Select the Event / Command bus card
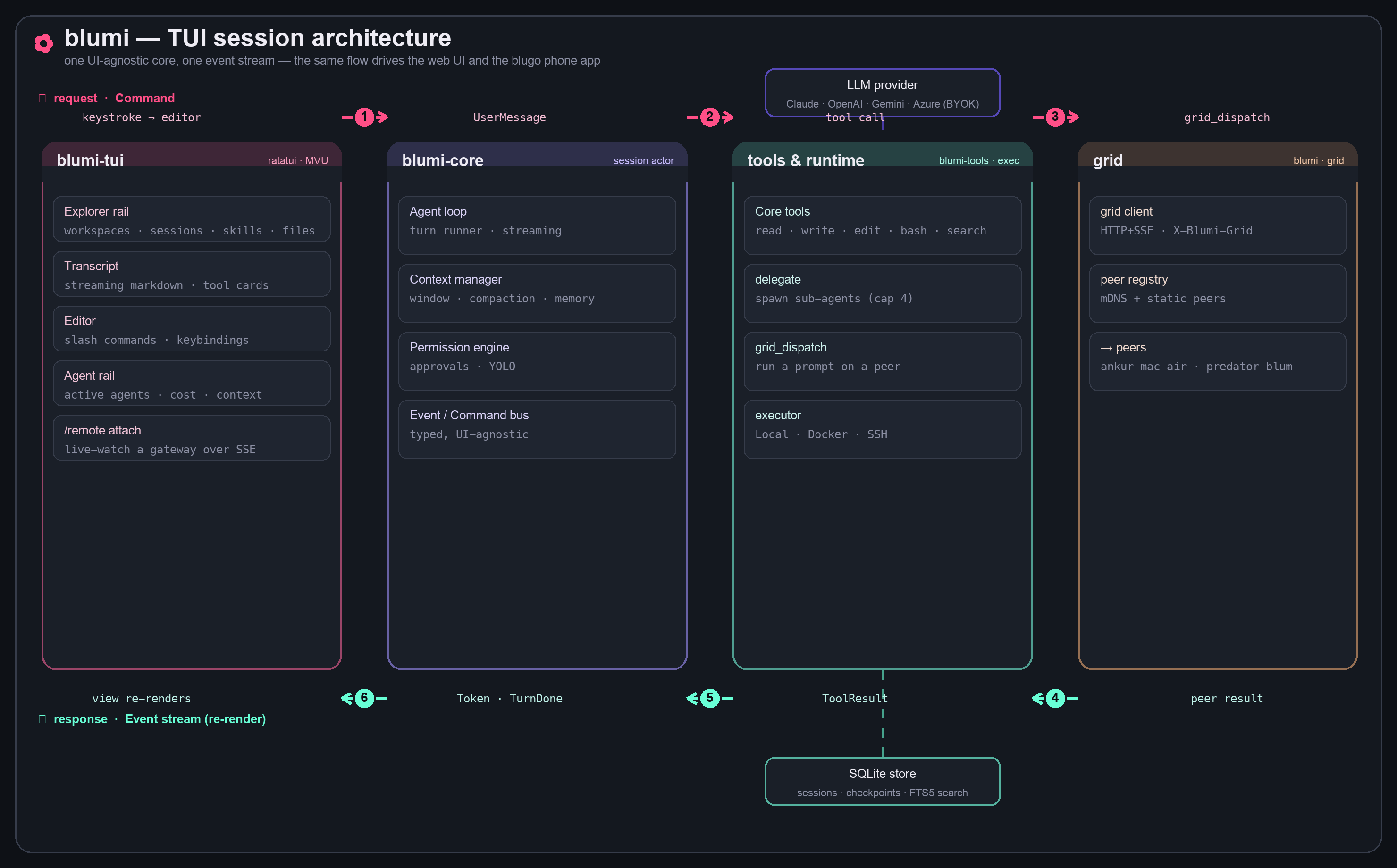The height and width of the screenshot is (868, 1397). (537, 429)
